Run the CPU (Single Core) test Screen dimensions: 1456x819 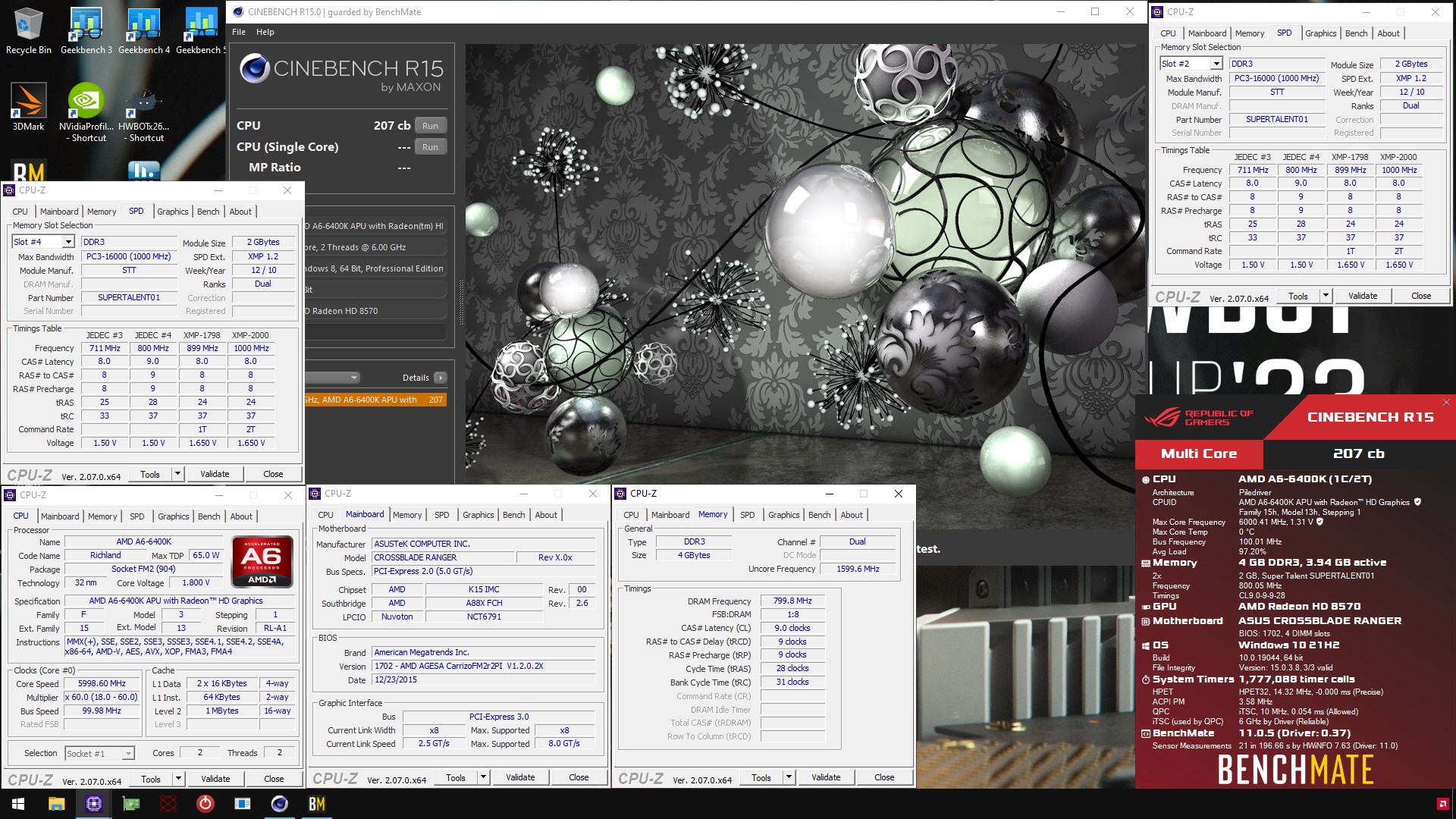430,147
